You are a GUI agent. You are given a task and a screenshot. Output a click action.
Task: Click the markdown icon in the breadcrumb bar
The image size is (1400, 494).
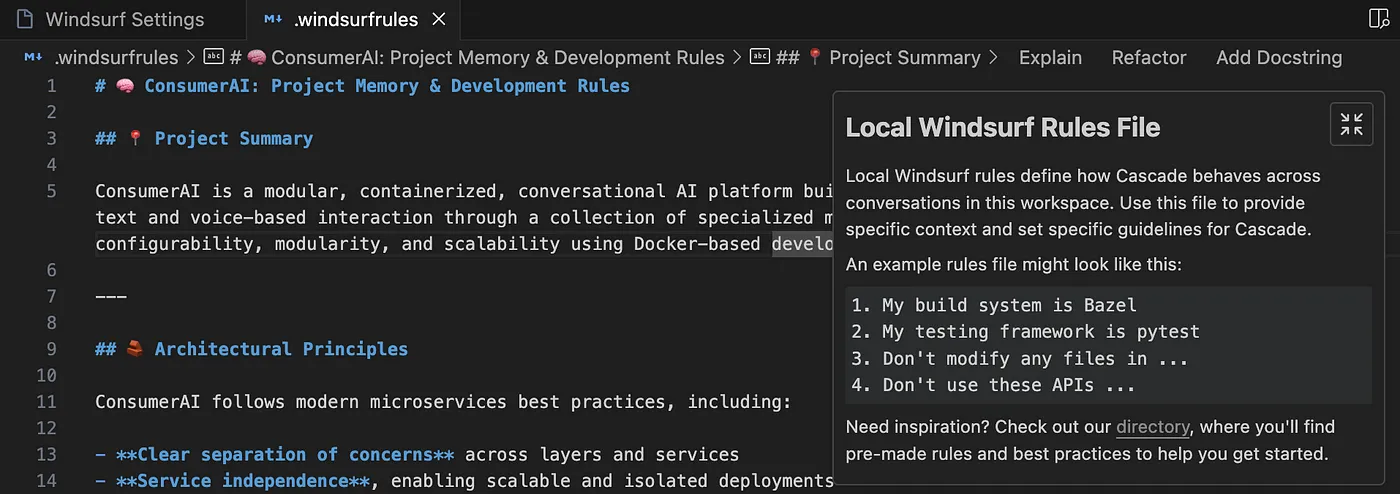click(33, 58)
